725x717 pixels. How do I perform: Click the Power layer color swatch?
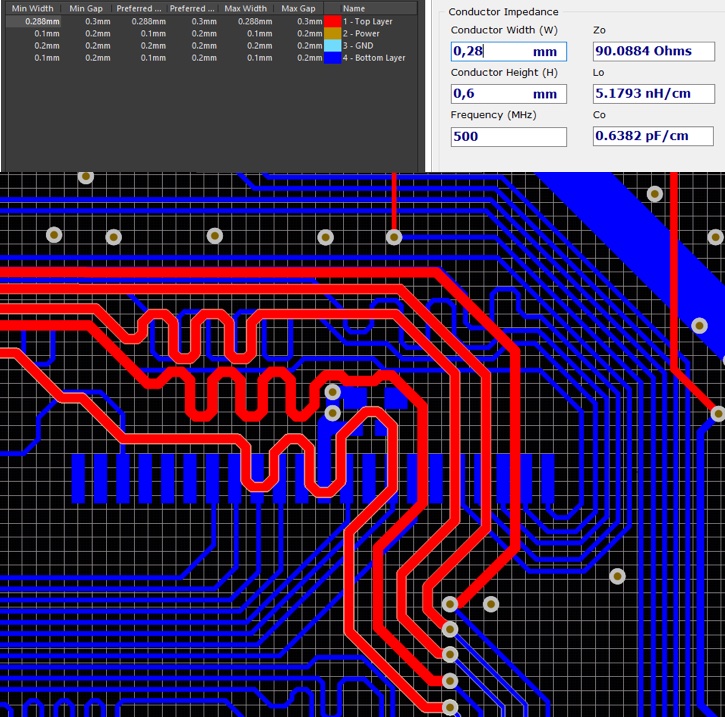(332, 33)
